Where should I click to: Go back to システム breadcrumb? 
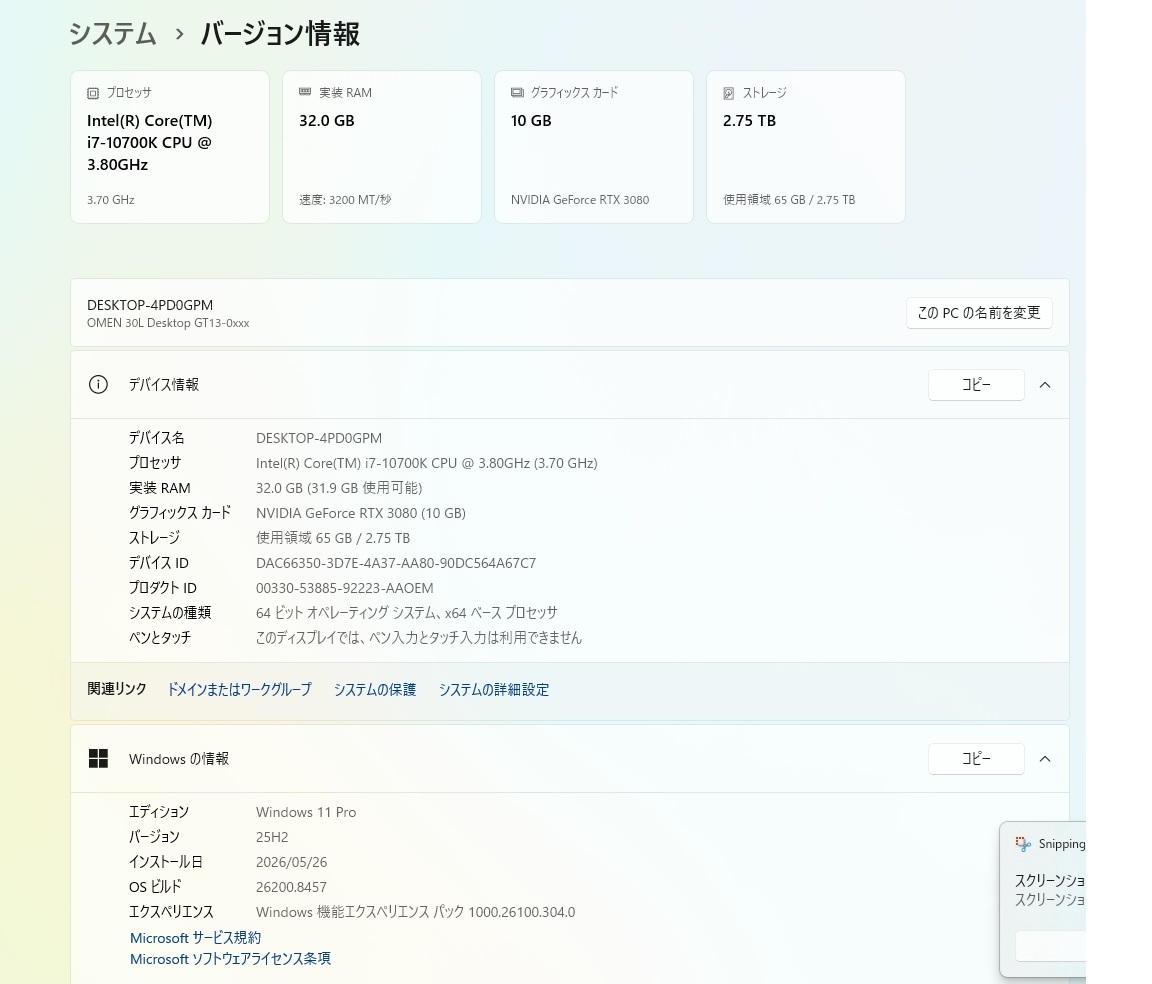tap(112, 34)
